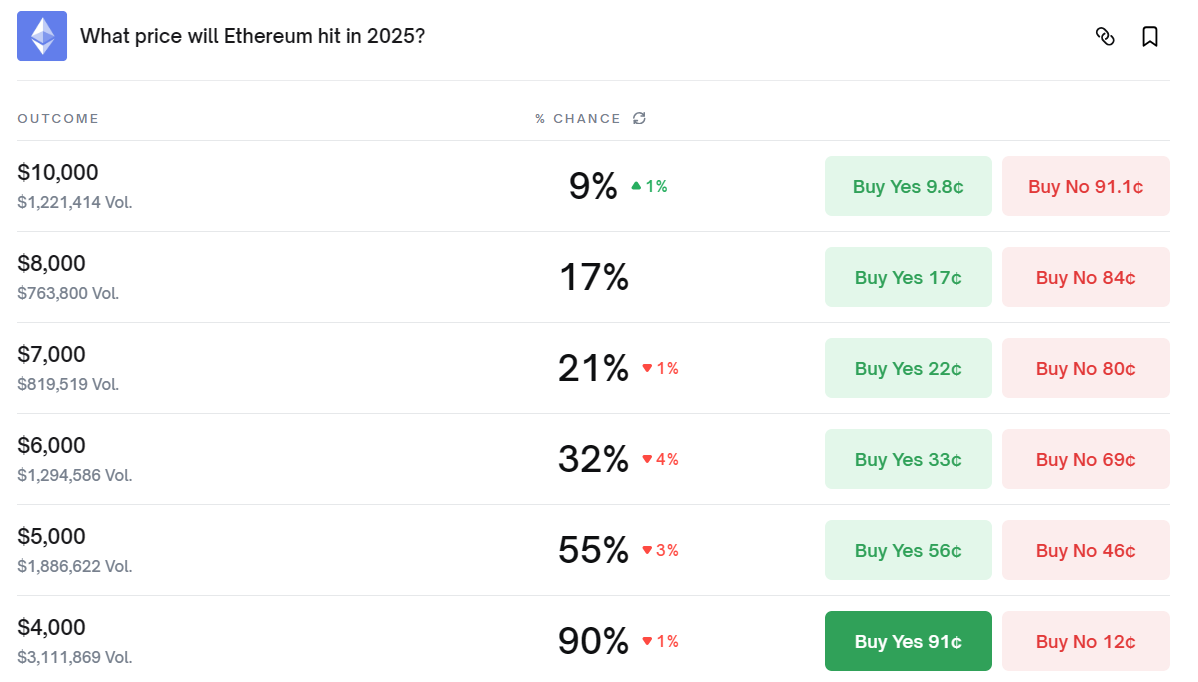Bookmark this Ethereum market
Viewport: 1198px width, 682px height.
click(1150, 37)
